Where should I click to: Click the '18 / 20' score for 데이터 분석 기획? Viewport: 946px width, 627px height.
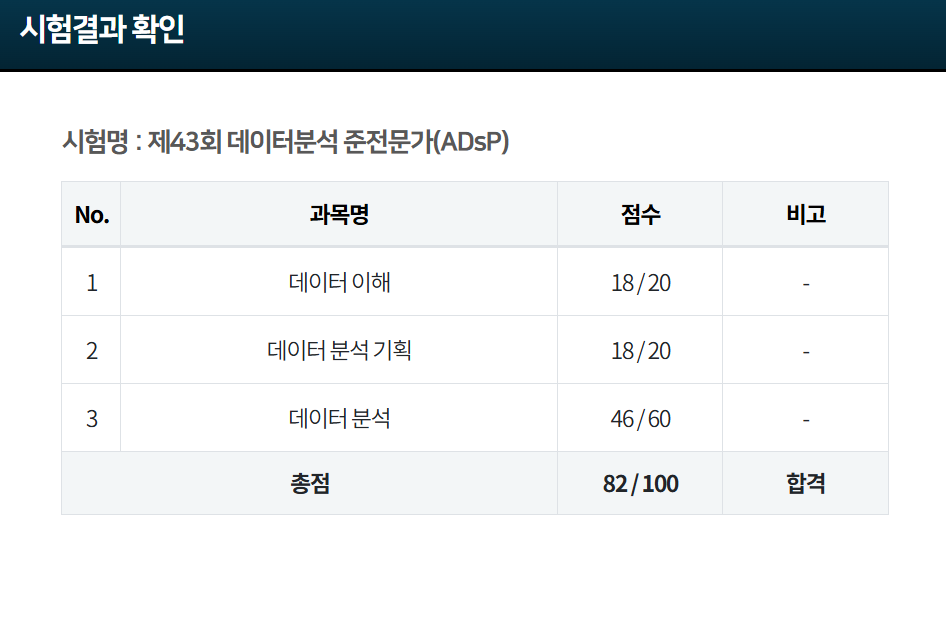tap(641, 351)
